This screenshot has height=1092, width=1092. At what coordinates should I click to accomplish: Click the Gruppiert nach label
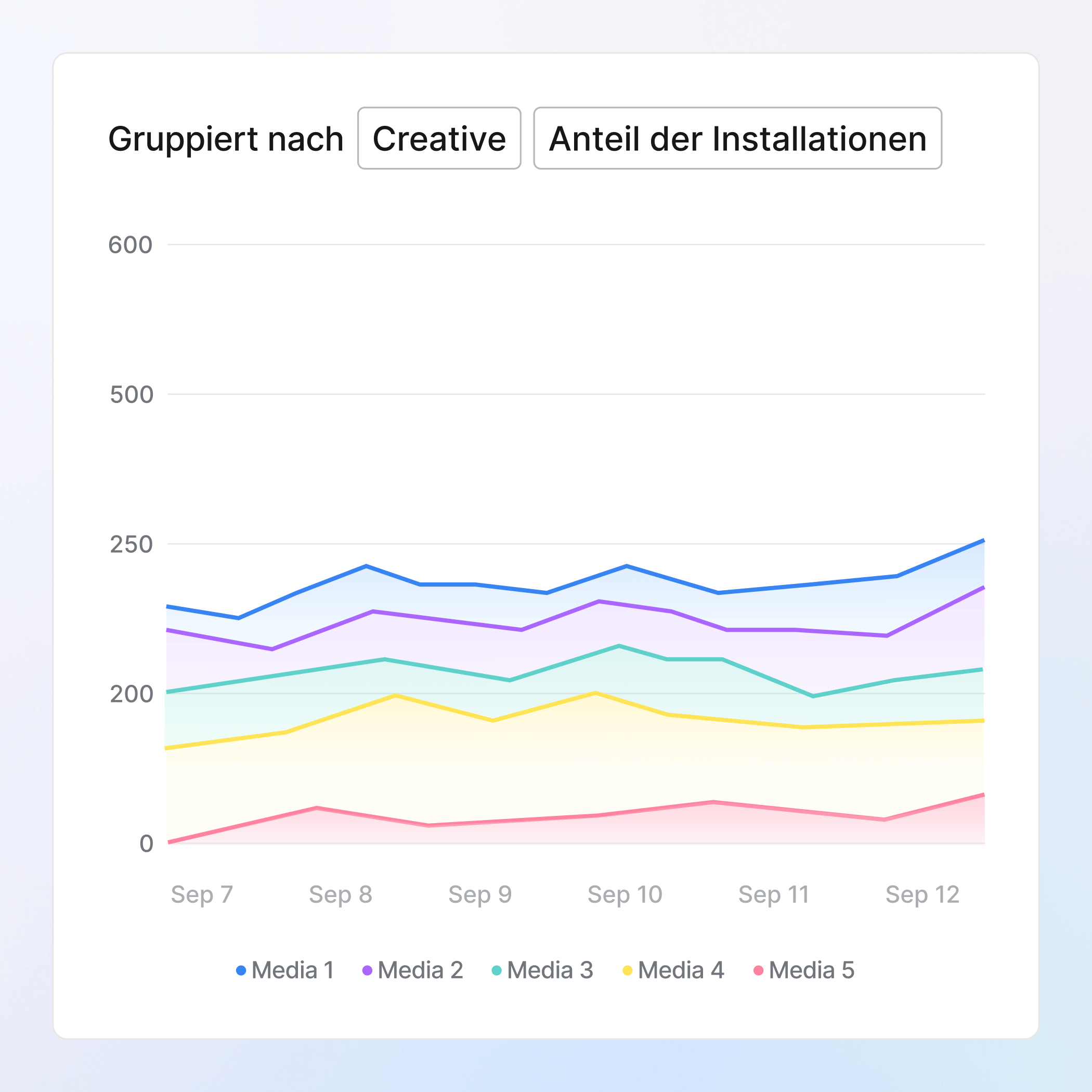click(x=226, y=138)
